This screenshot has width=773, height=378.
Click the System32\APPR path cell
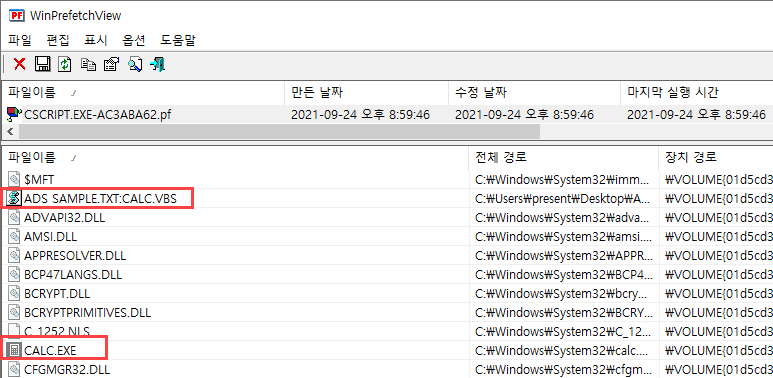[x=564, y=256]
